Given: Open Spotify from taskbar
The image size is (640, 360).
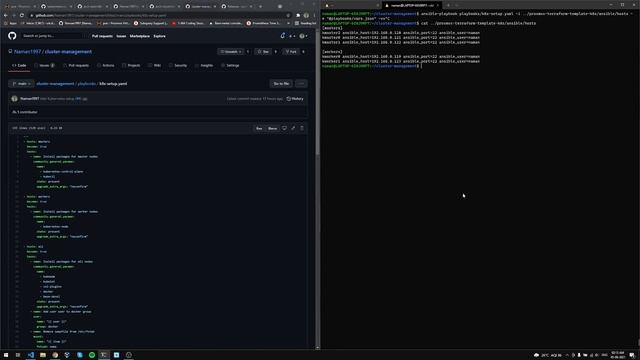Looking at the screenshot, I should [x=92, y=355].
